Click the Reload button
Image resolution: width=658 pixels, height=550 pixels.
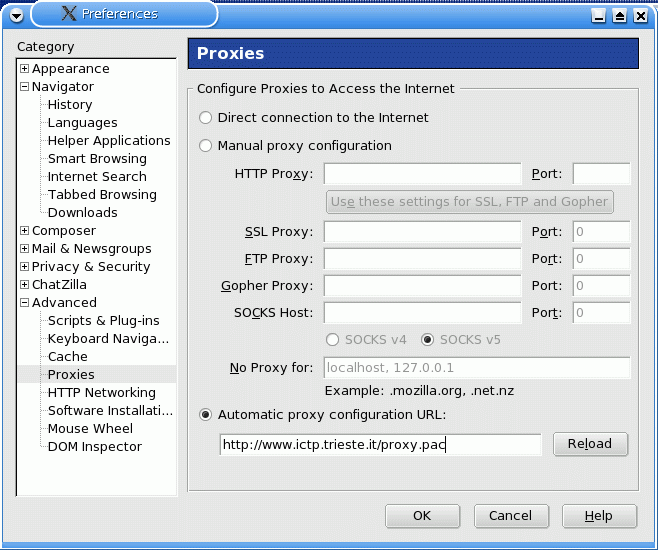click(589, 444)
